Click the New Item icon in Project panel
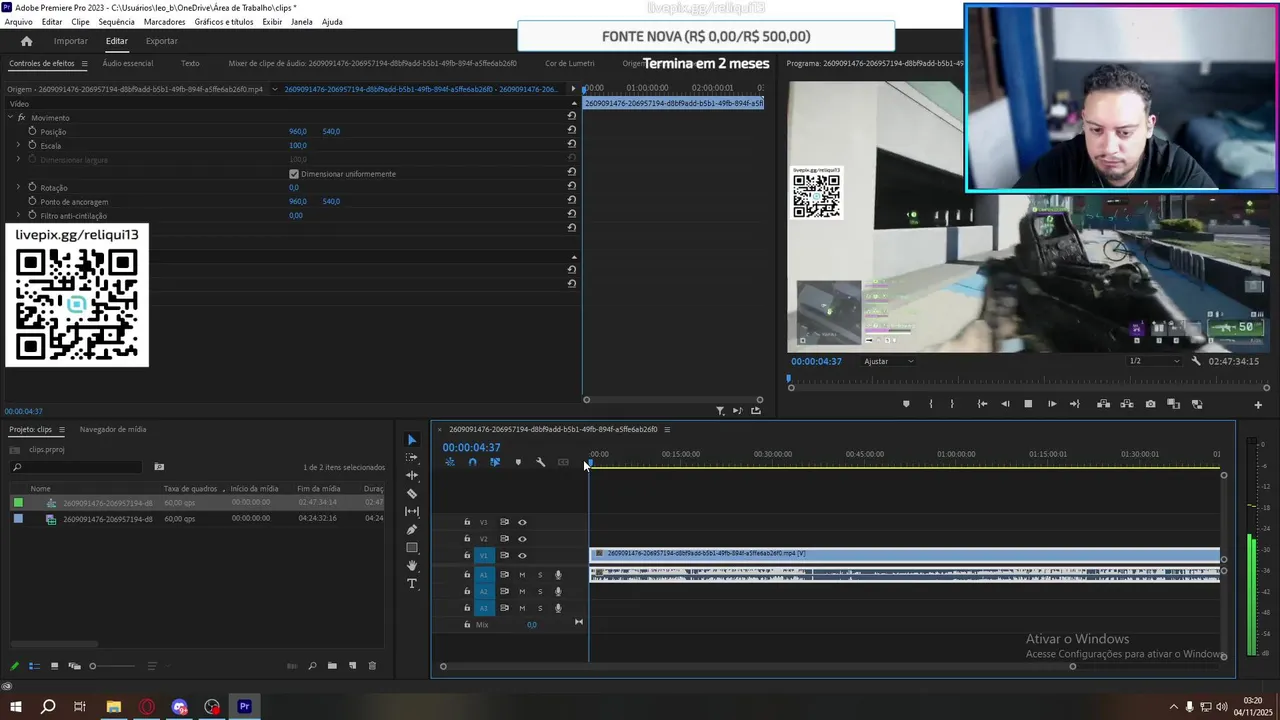Image resolution: width=1280 pixels, height=720 pixels. (x=352, y=666)
